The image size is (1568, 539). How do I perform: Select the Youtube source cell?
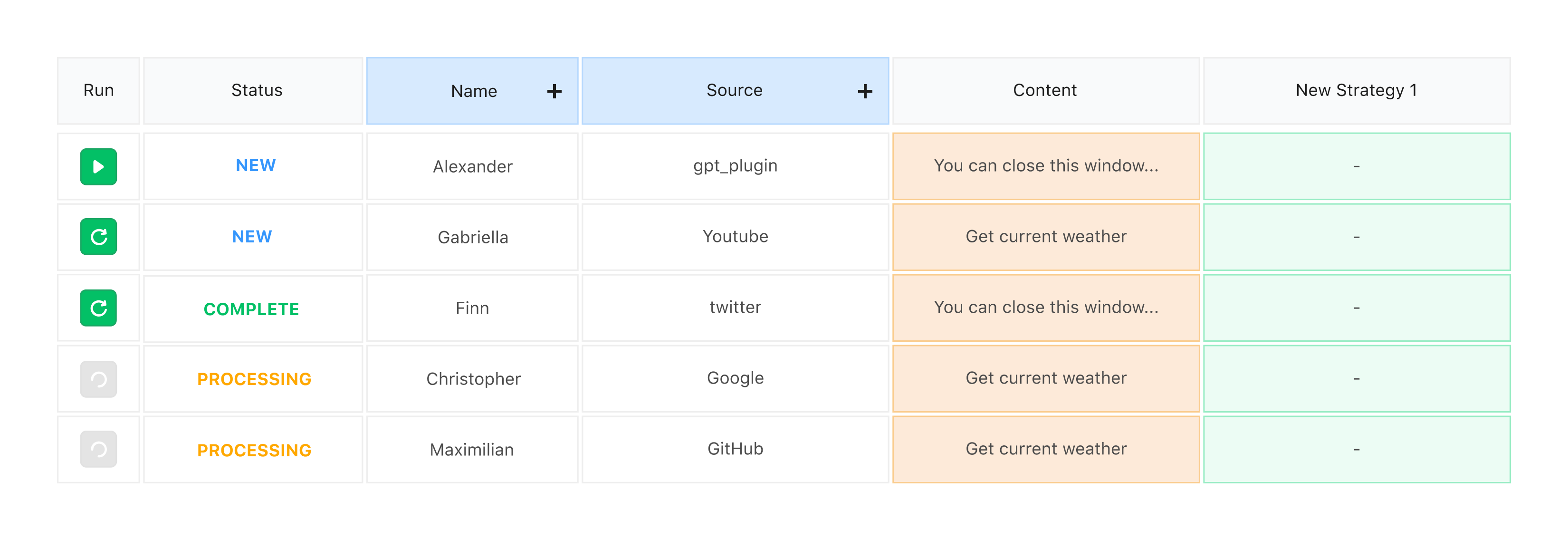[736, 237]
